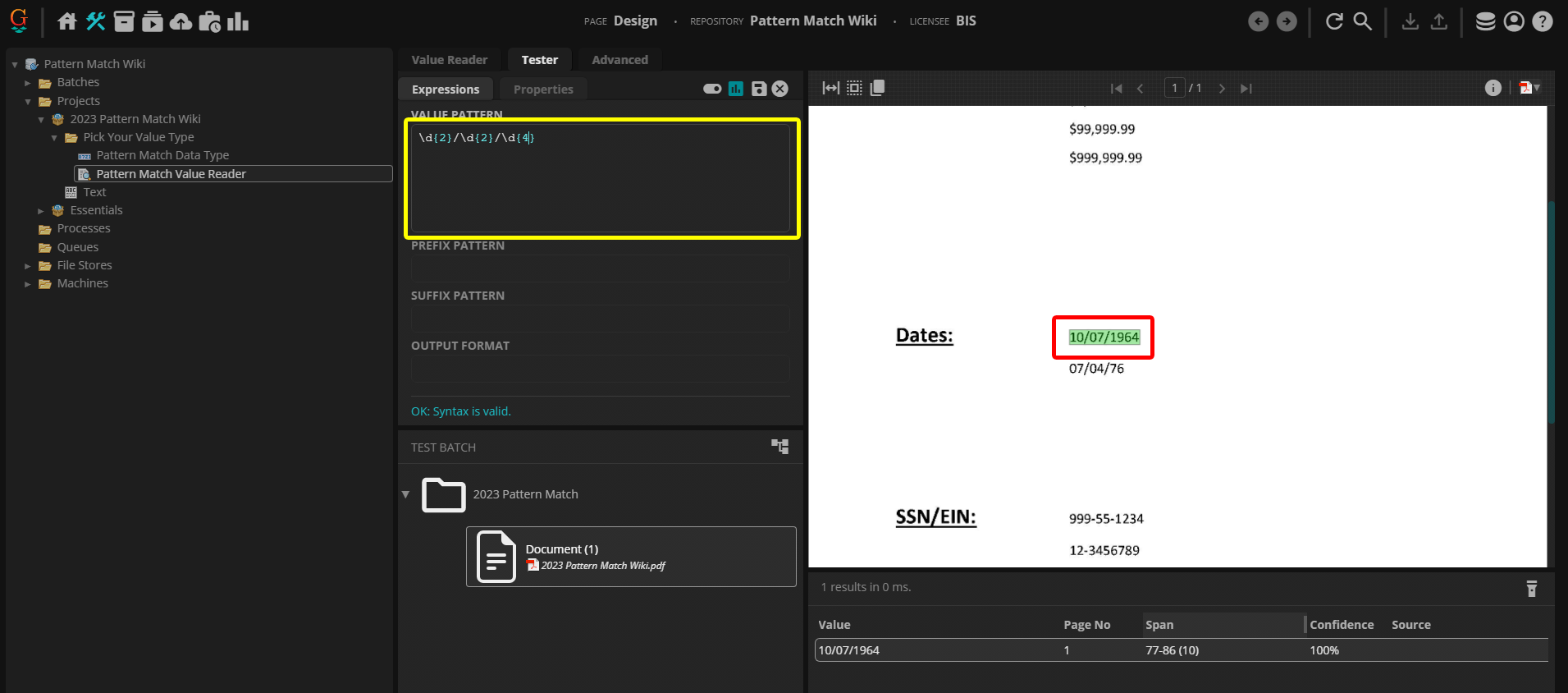1568x693 pixels.
Task: Collapse the Pattern Match Wiki root node
Action: point(15,64)
